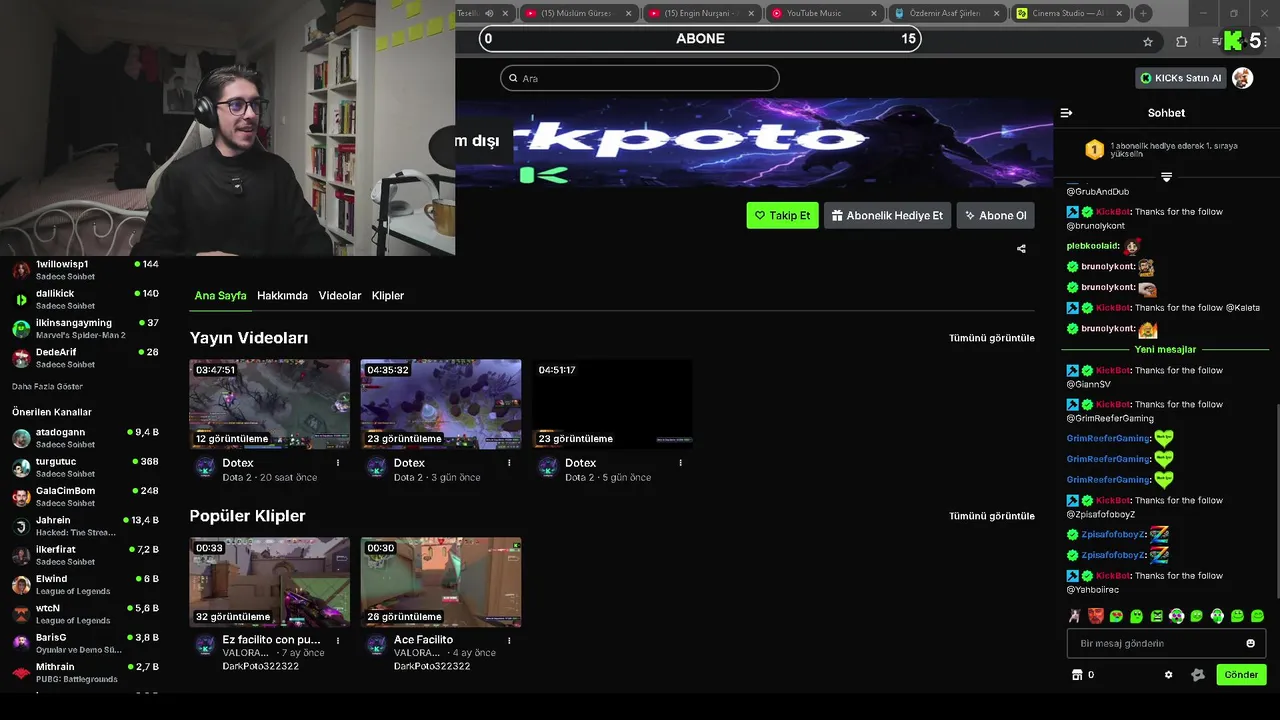Viewport: 1280px width, 720px height.
Task: Collapse the Sohbet chat panel icon
Action: 1066,113
